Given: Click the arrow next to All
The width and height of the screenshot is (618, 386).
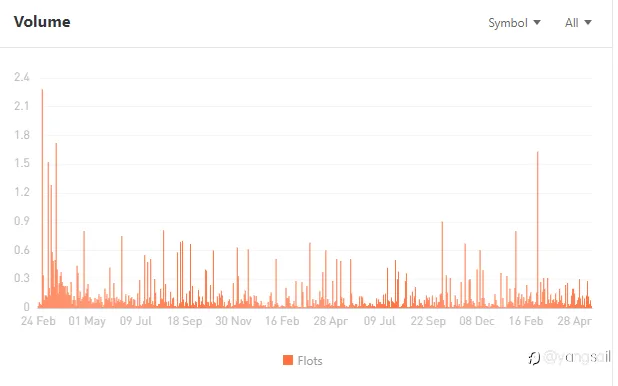Looking at the screenshot, I should coord(588,22).
